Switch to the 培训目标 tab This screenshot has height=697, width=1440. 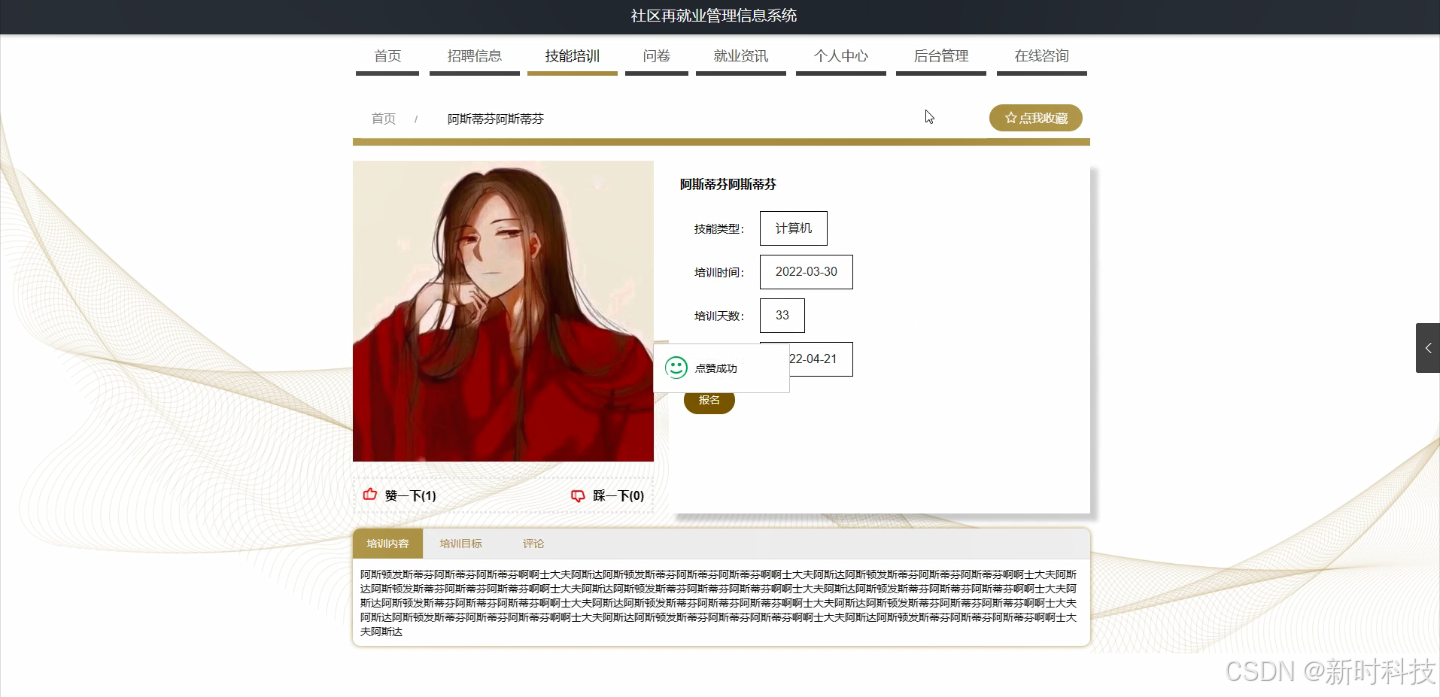(x=461, y=544)
